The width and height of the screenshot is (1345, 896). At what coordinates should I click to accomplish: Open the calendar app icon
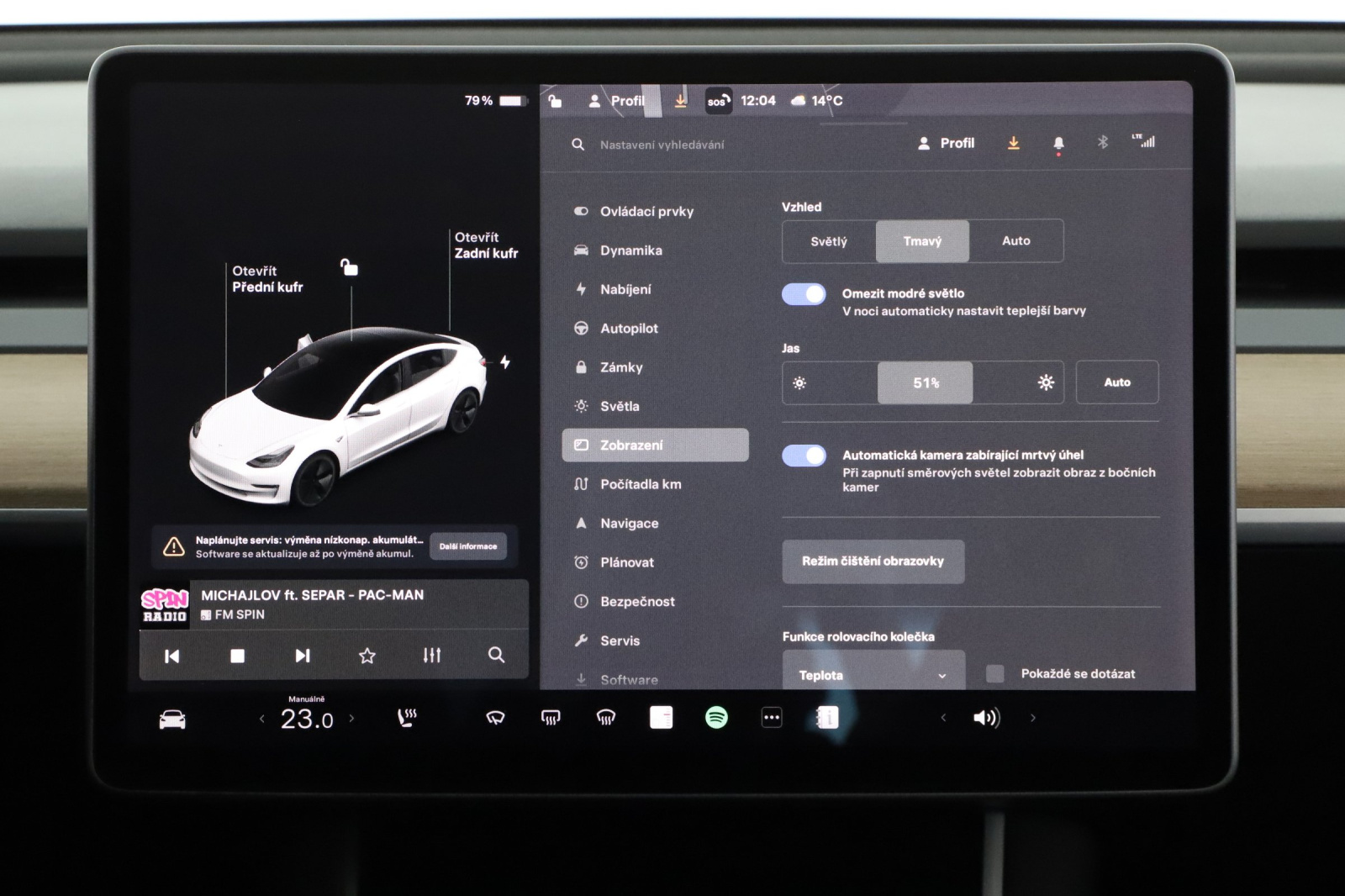pyautogui.click(x=661, y=717)
